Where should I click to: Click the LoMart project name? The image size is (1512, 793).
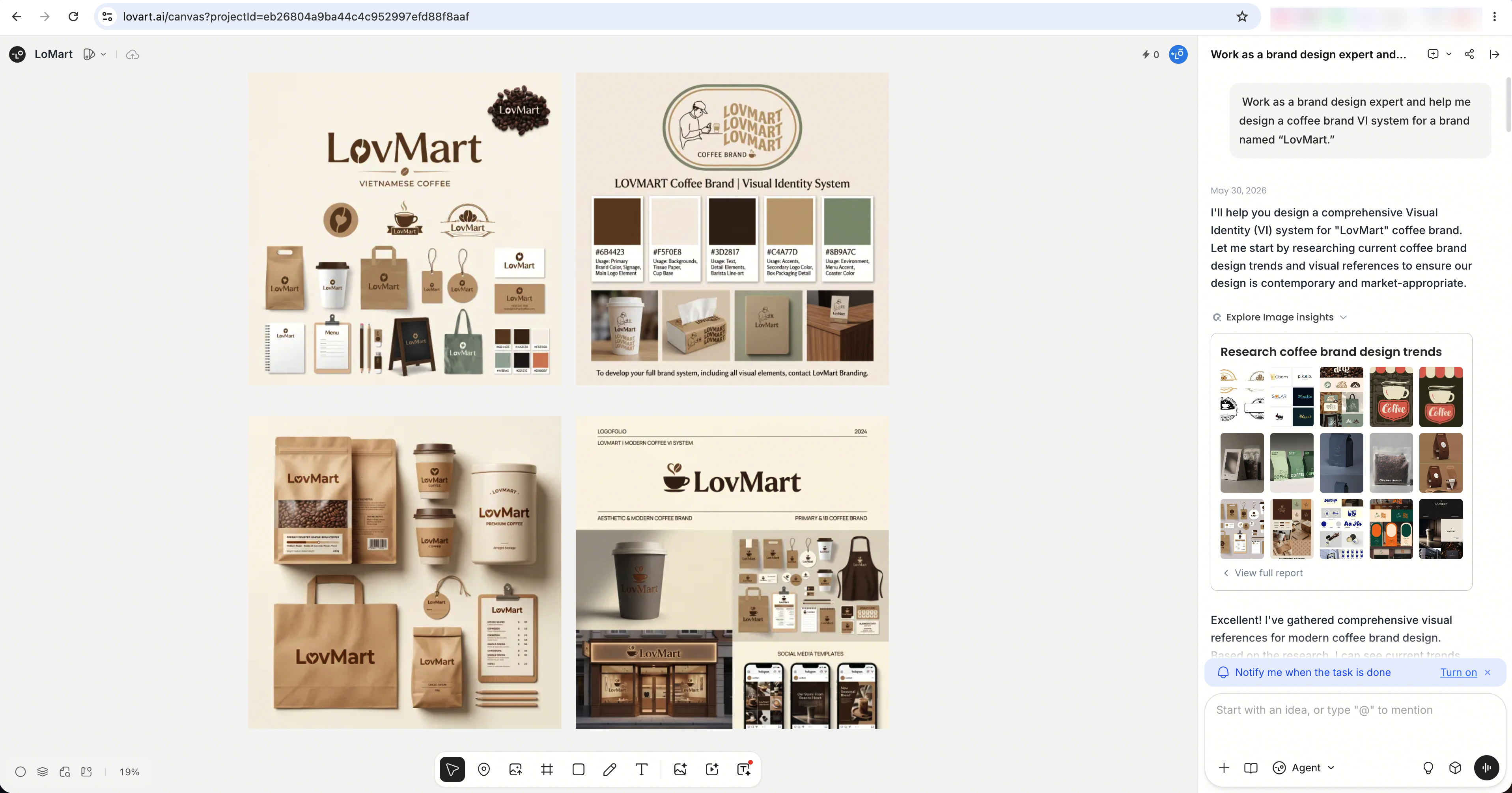coord(53,54)
